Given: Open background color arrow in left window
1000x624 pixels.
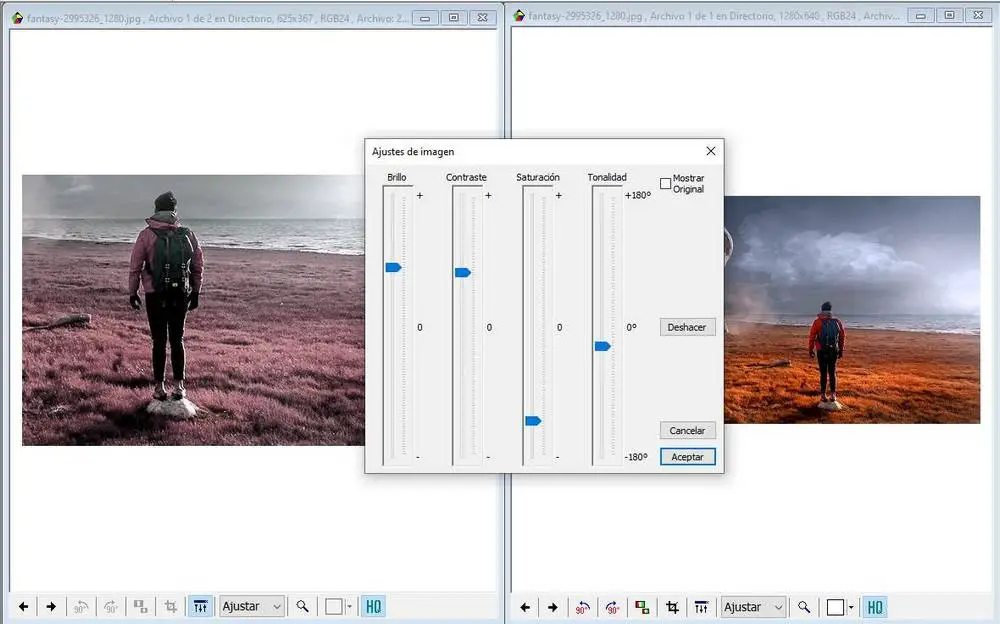Looking at the screenshot, I should (x=349, y=606).
